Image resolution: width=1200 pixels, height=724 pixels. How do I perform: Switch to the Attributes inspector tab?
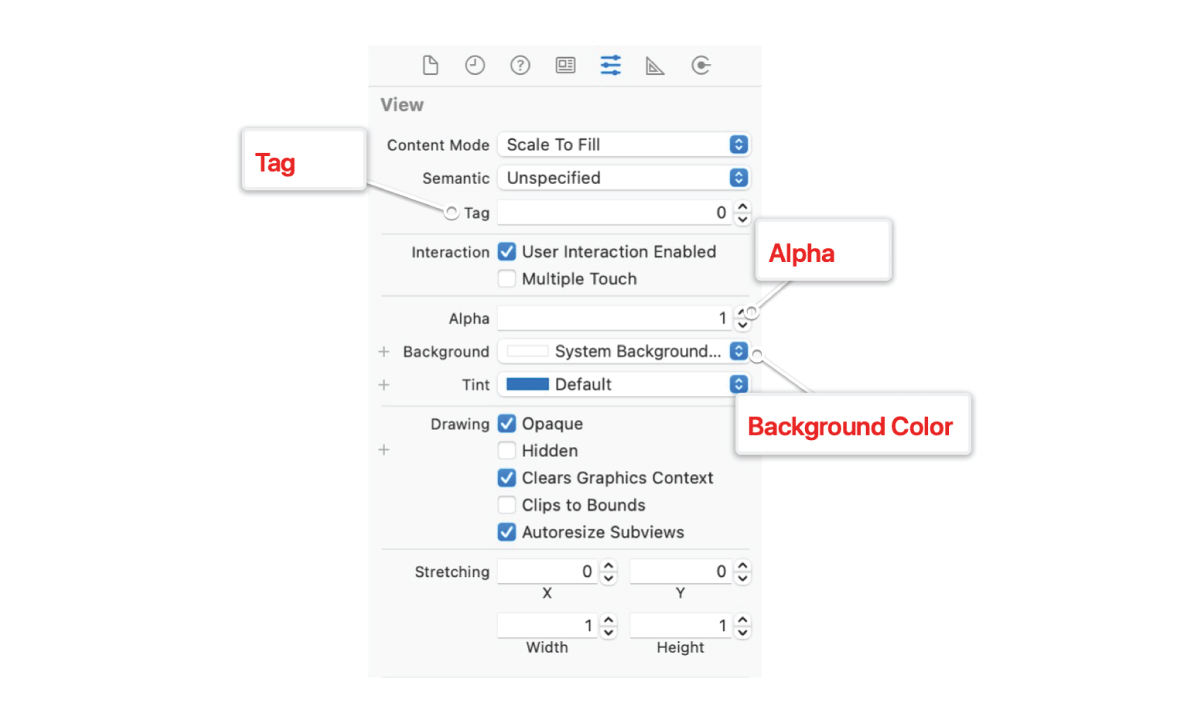tap(610, 65)
